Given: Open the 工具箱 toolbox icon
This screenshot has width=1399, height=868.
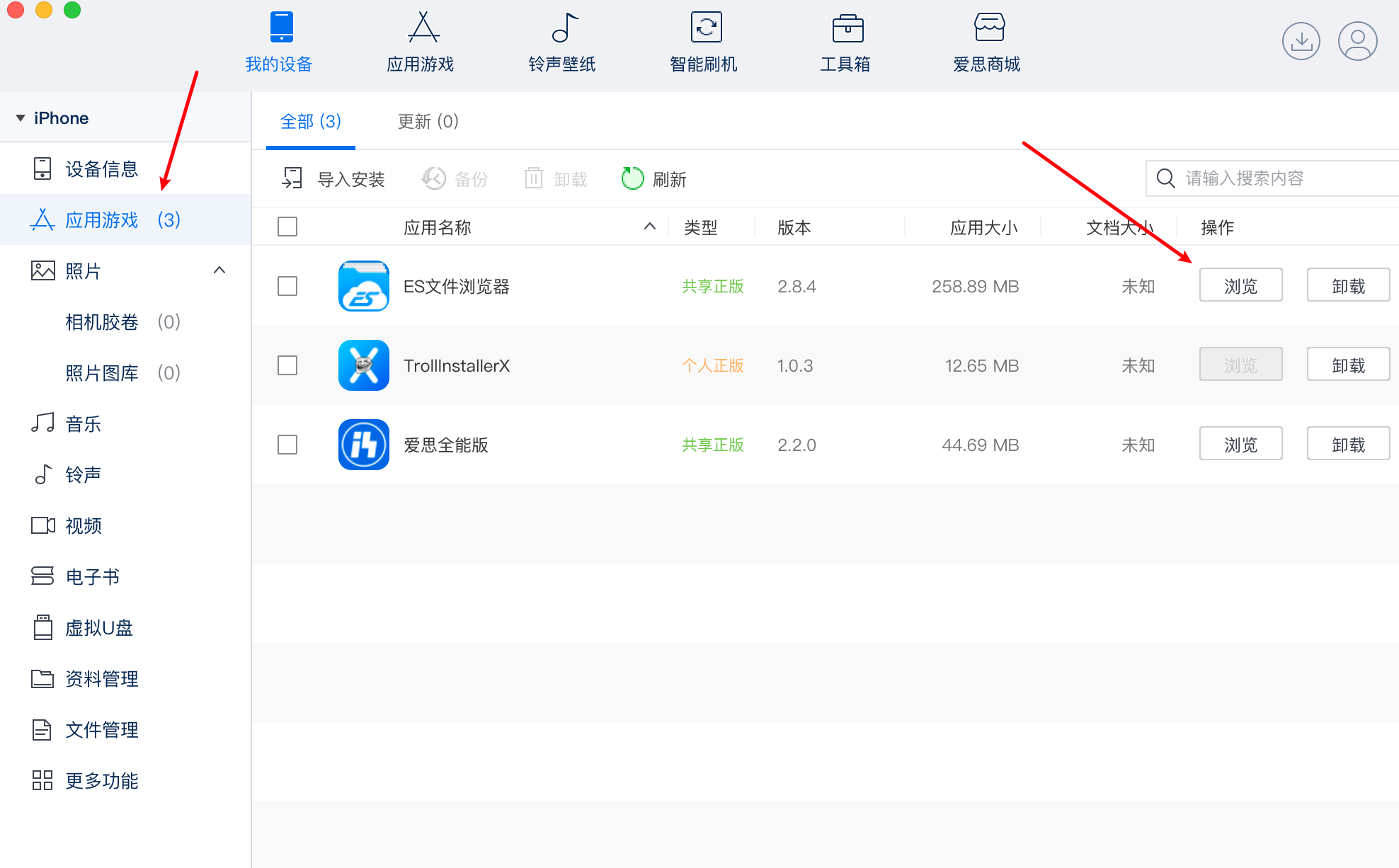Looking at the screenshot, I should coord(847,28).
